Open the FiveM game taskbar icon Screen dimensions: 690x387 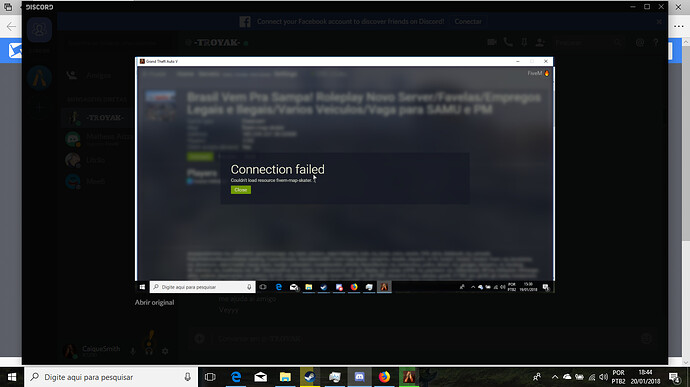409,377
